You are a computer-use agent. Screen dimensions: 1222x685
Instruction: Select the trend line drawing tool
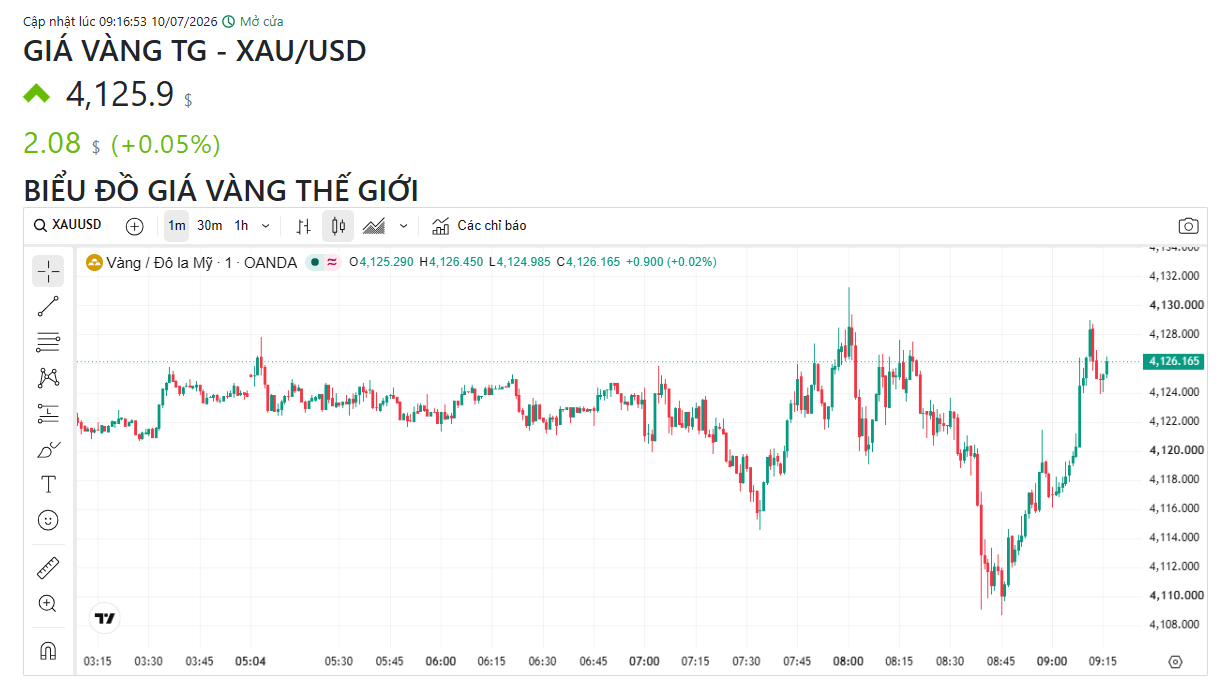(x=48, y=306)
